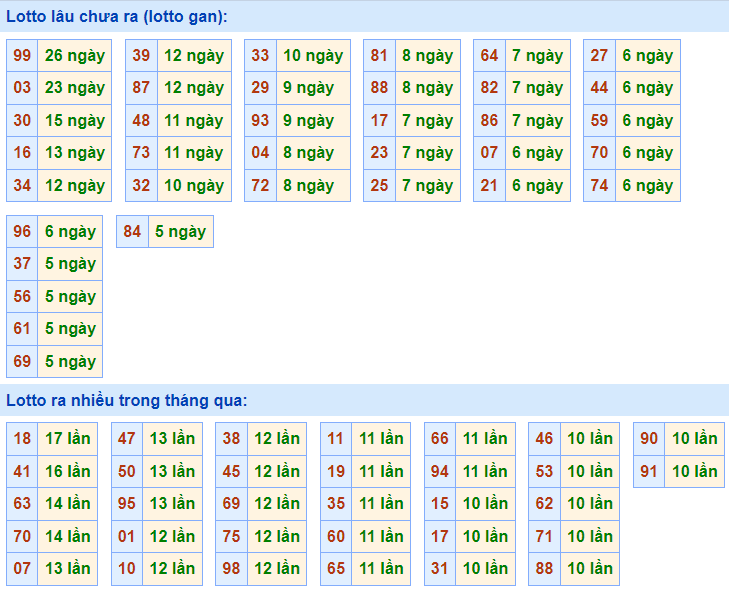Select number 93 with 9 ngày
The image size is (729, 589).
[x=260, y=120]
